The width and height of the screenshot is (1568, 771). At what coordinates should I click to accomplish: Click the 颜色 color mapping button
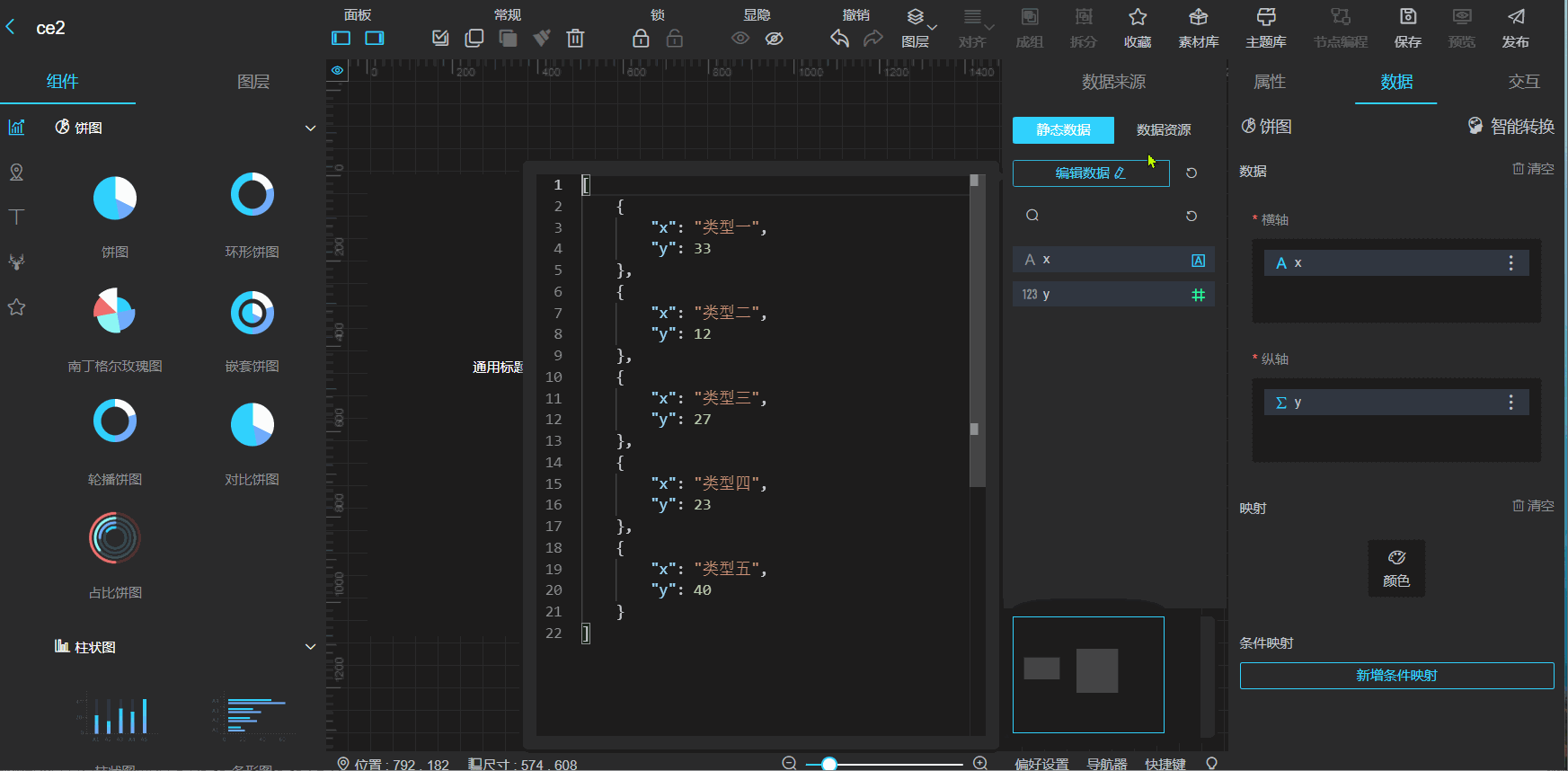[1396, 568]
